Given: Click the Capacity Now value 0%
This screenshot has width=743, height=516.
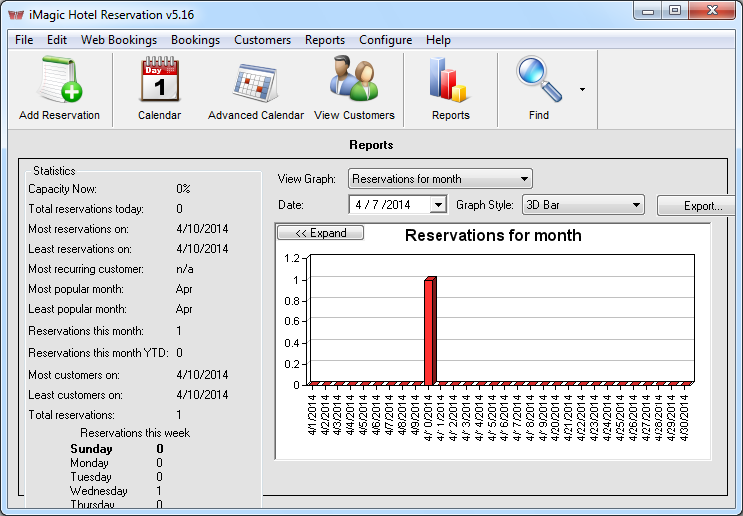Looking at the screenshot, I should (x=183, y=189).
